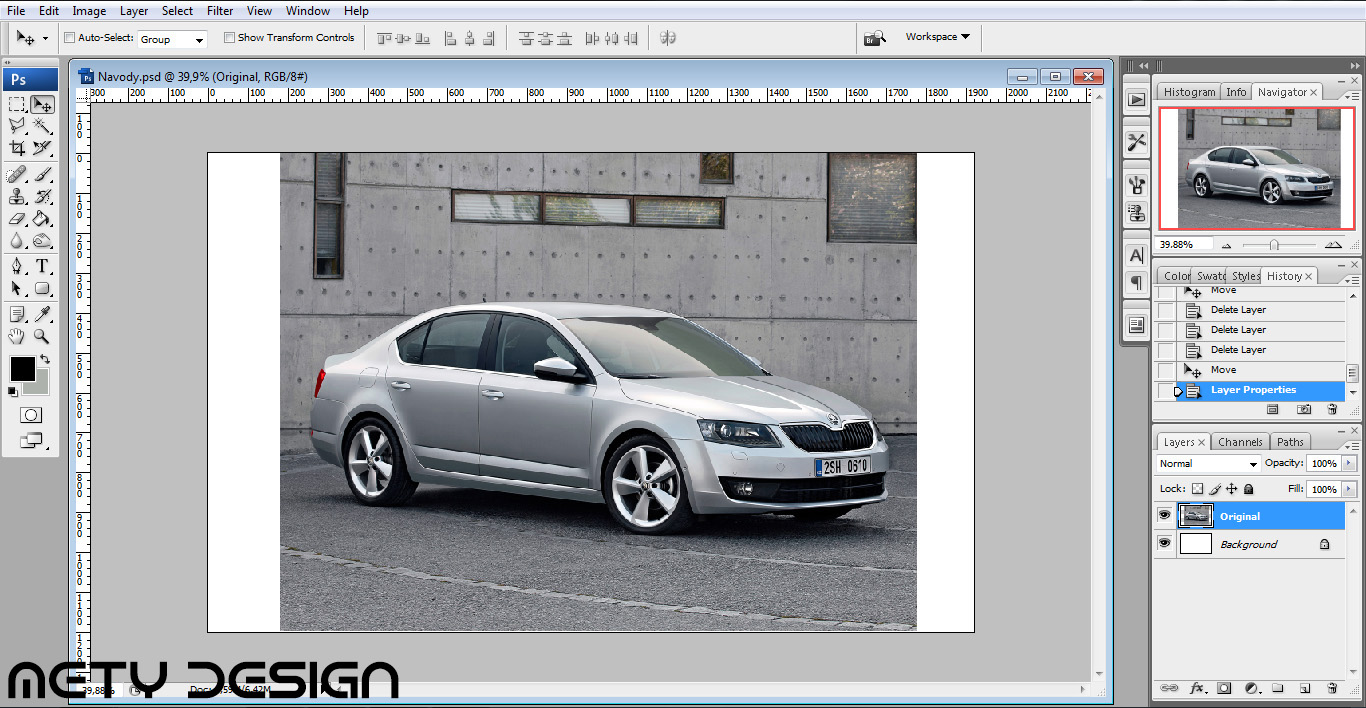Toggle Lock transparent pixels
Image resolution: width=1366 pixels, height=708 pixels.
(1197, 489)
